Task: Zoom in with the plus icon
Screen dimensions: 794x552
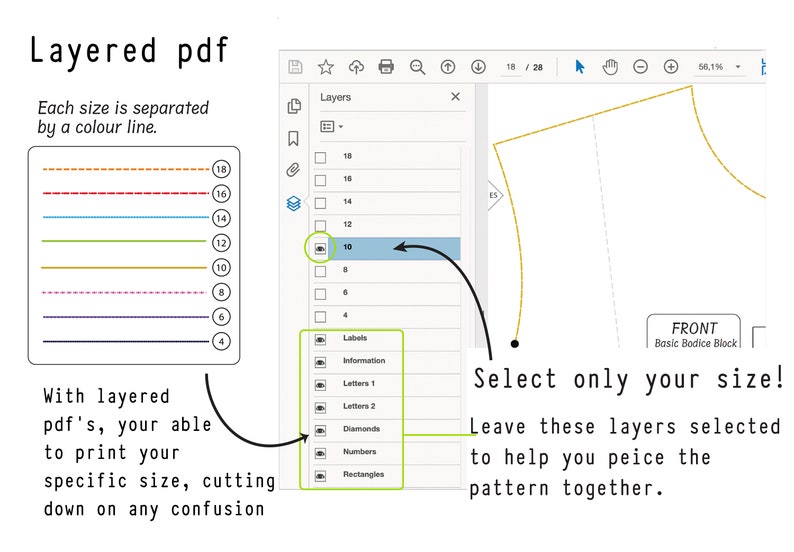Action: pyautogui.click(x=671, y=67)
